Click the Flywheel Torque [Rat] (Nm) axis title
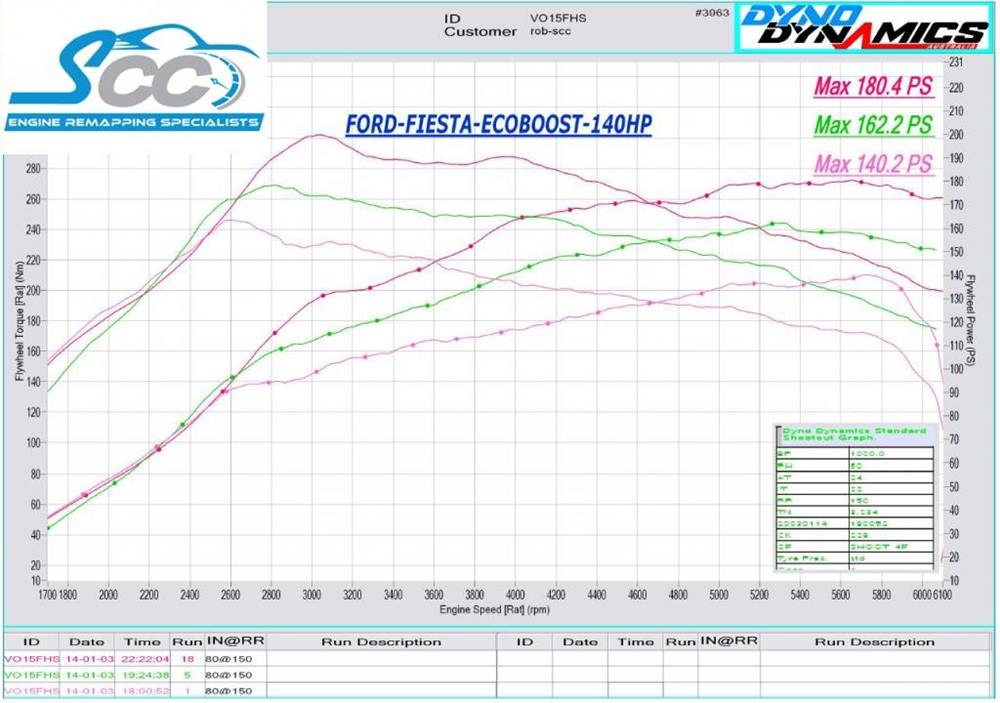Viewport: 1000px width, 703px height. coord(19,320)
